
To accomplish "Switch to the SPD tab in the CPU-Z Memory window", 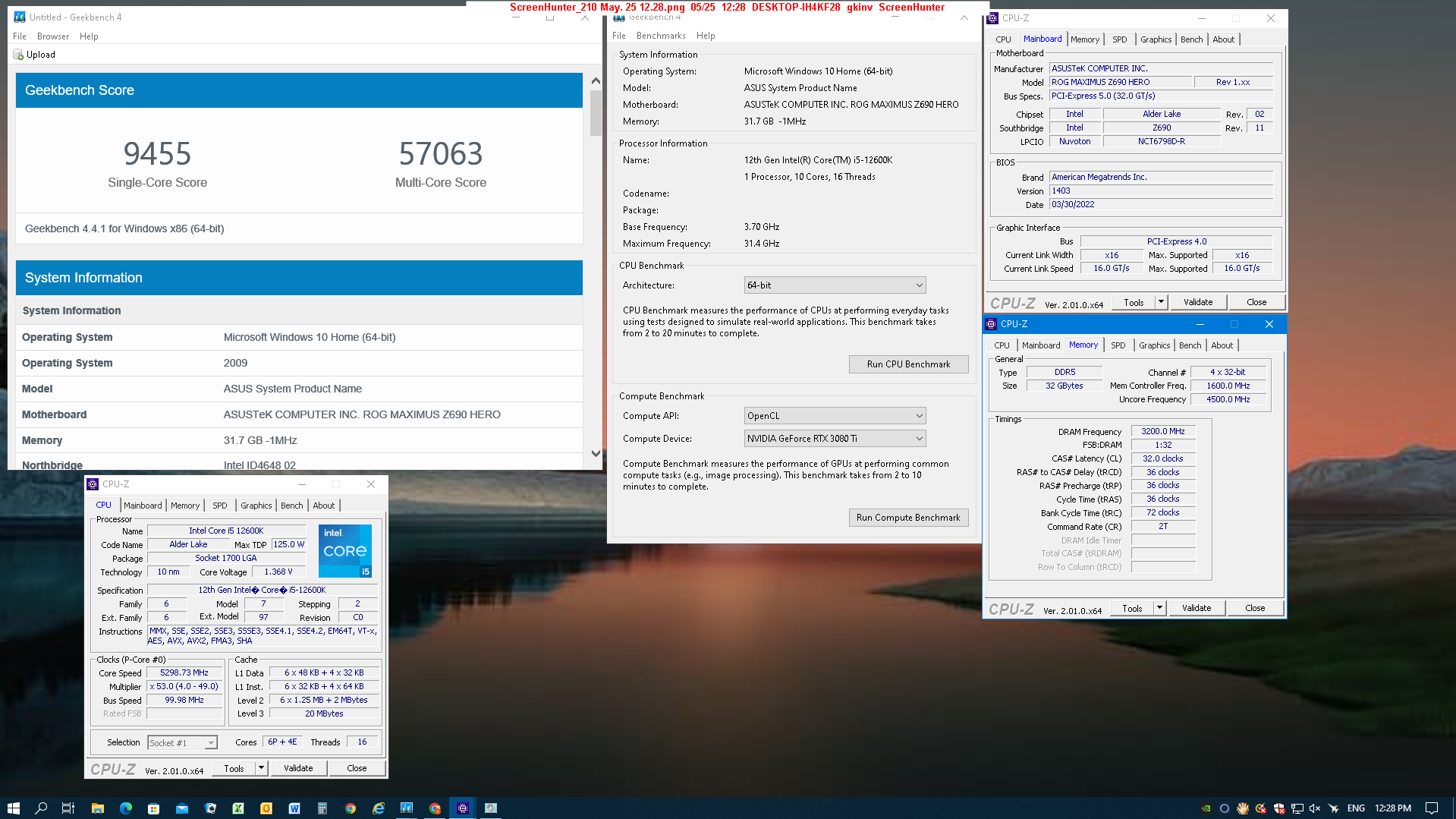I will (x=1118, y=345).
